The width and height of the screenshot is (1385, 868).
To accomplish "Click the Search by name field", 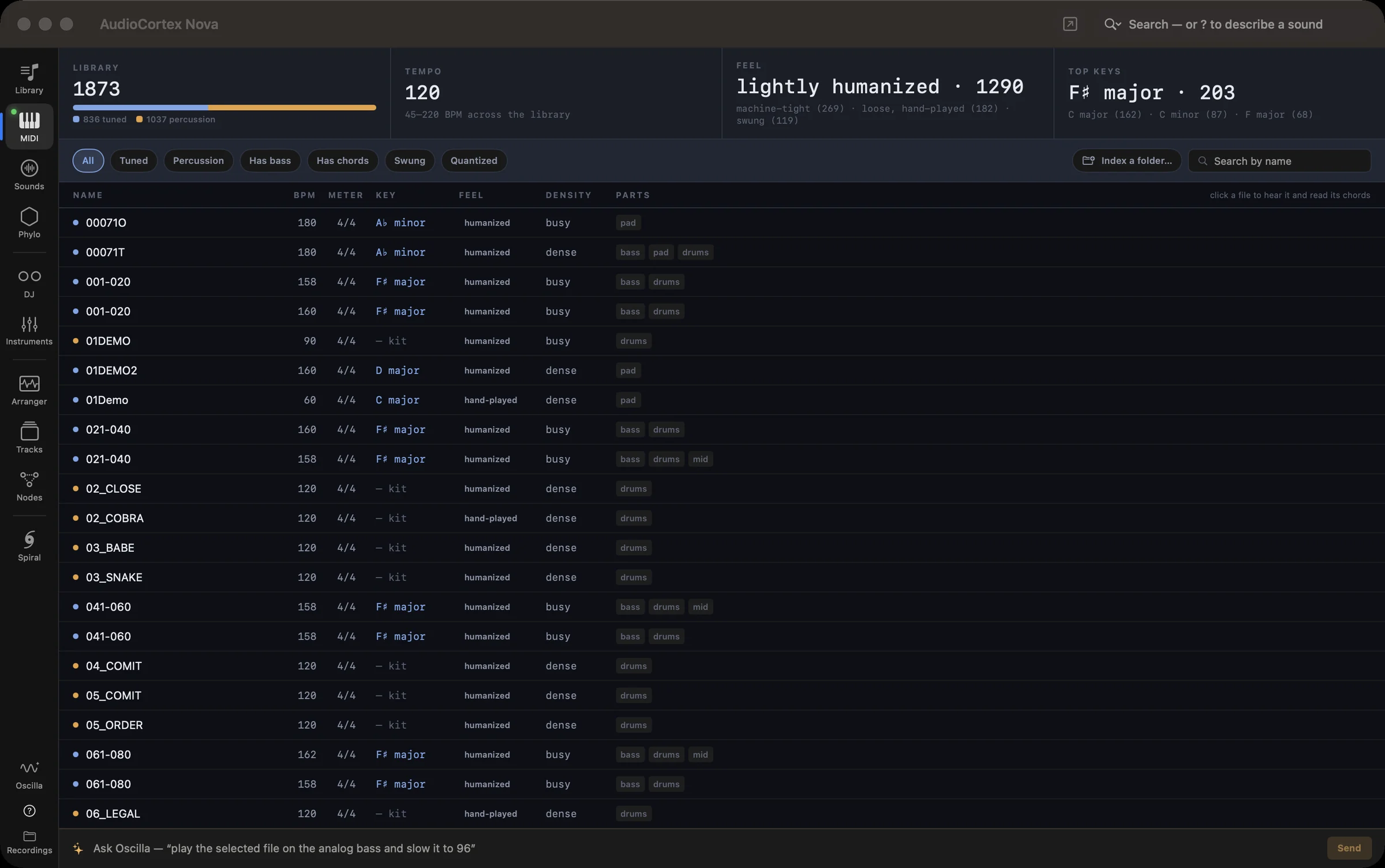I will (x=1279, y=160).
